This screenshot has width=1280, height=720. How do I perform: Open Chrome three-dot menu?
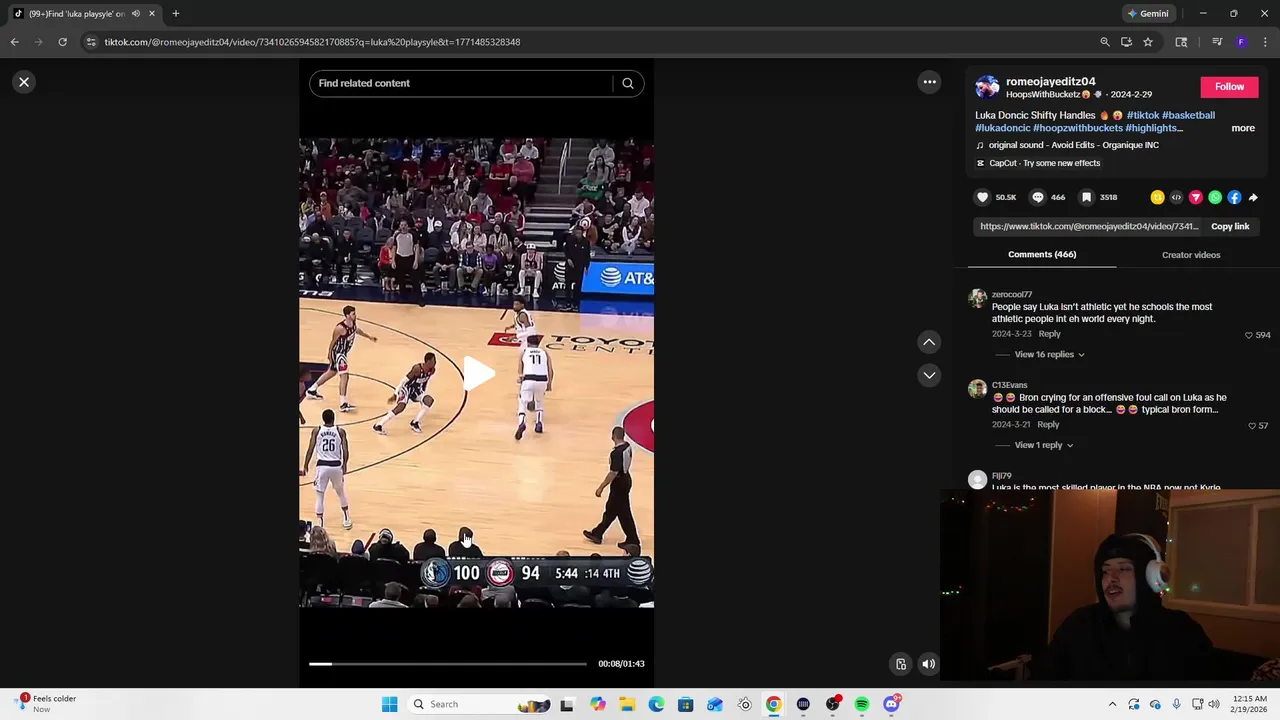pyautogui.click(x=1265, y=42)
